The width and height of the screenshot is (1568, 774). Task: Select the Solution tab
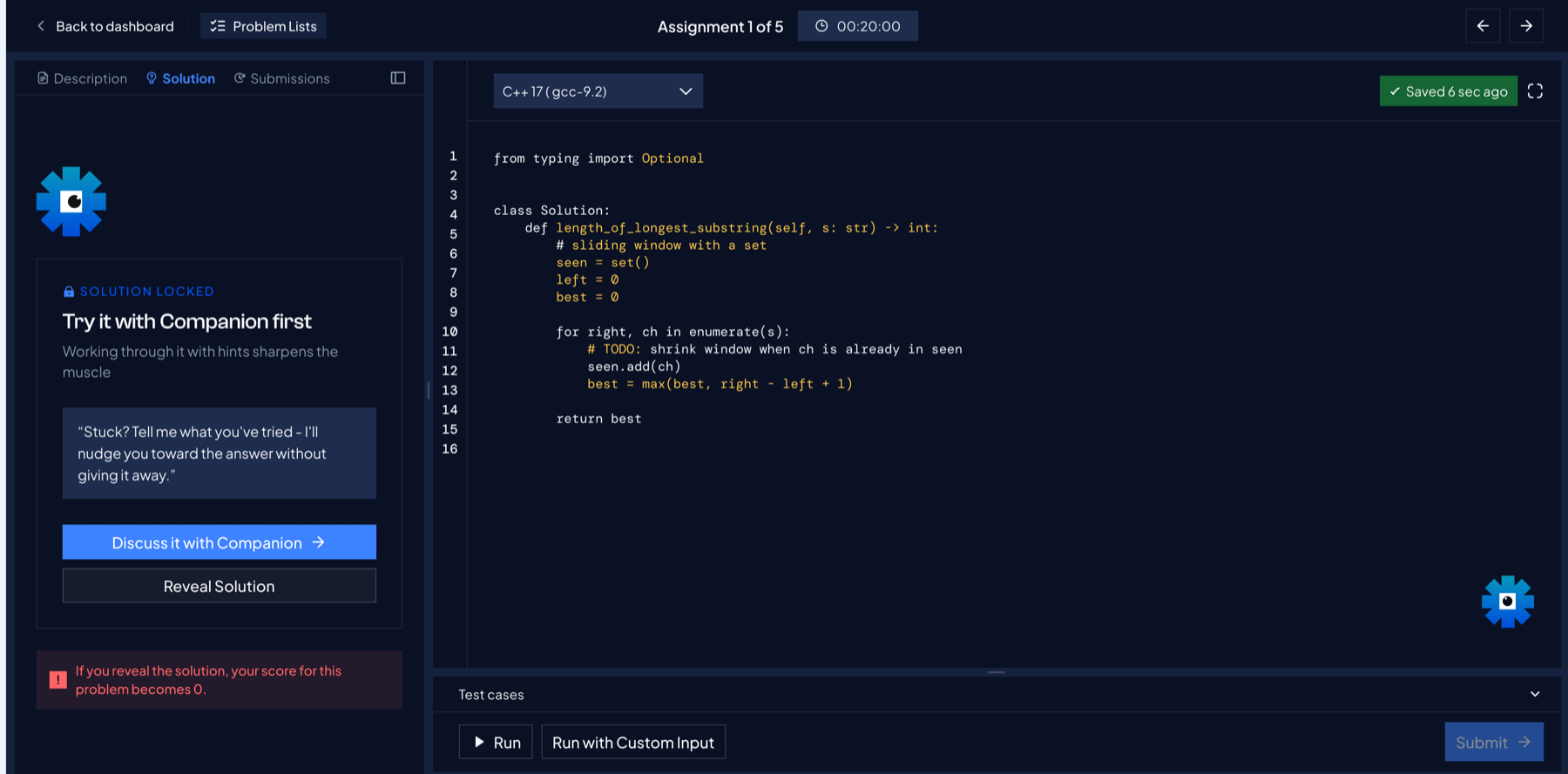pyautogui.click(x=180, y=78)
